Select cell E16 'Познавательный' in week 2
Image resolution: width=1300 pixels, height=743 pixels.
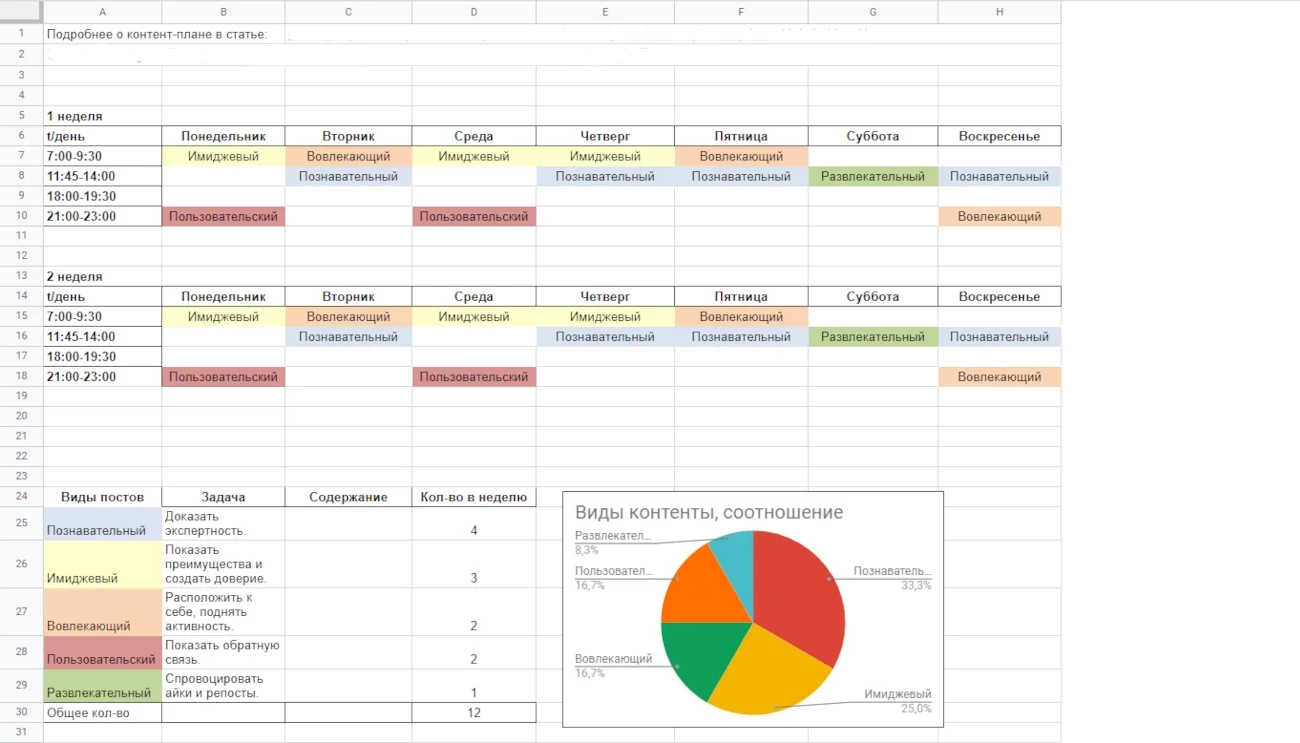click(605, 336)
